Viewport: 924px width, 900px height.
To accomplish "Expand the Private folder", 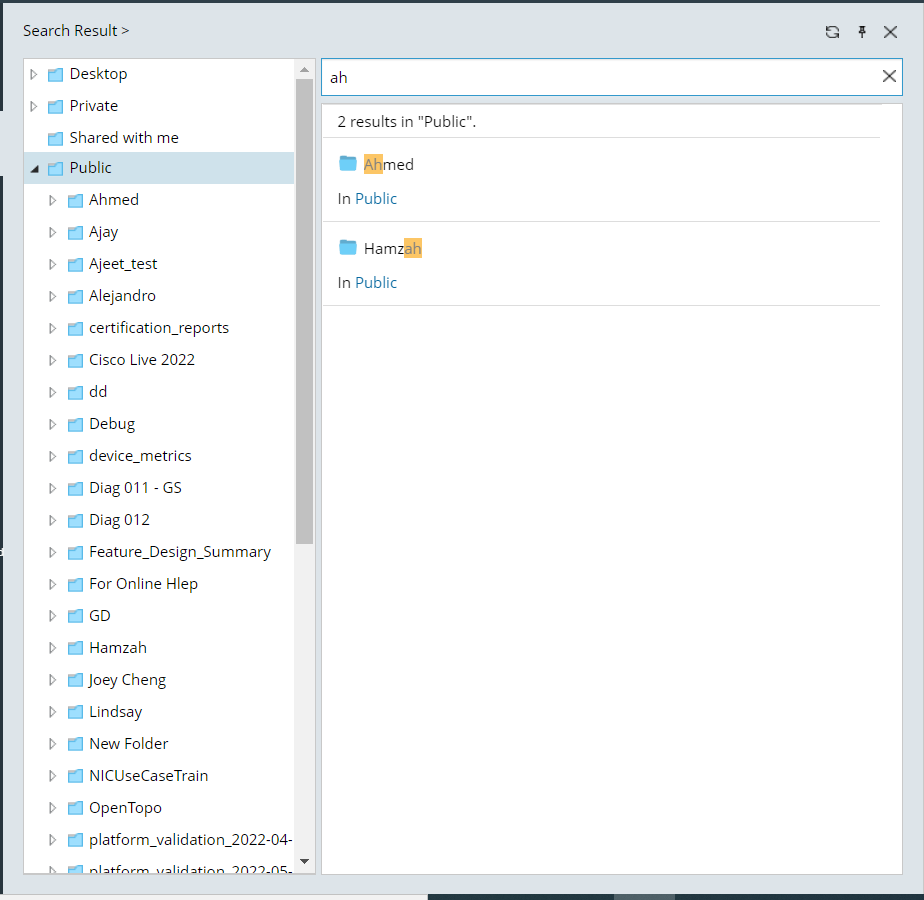I will coord(32,105).
